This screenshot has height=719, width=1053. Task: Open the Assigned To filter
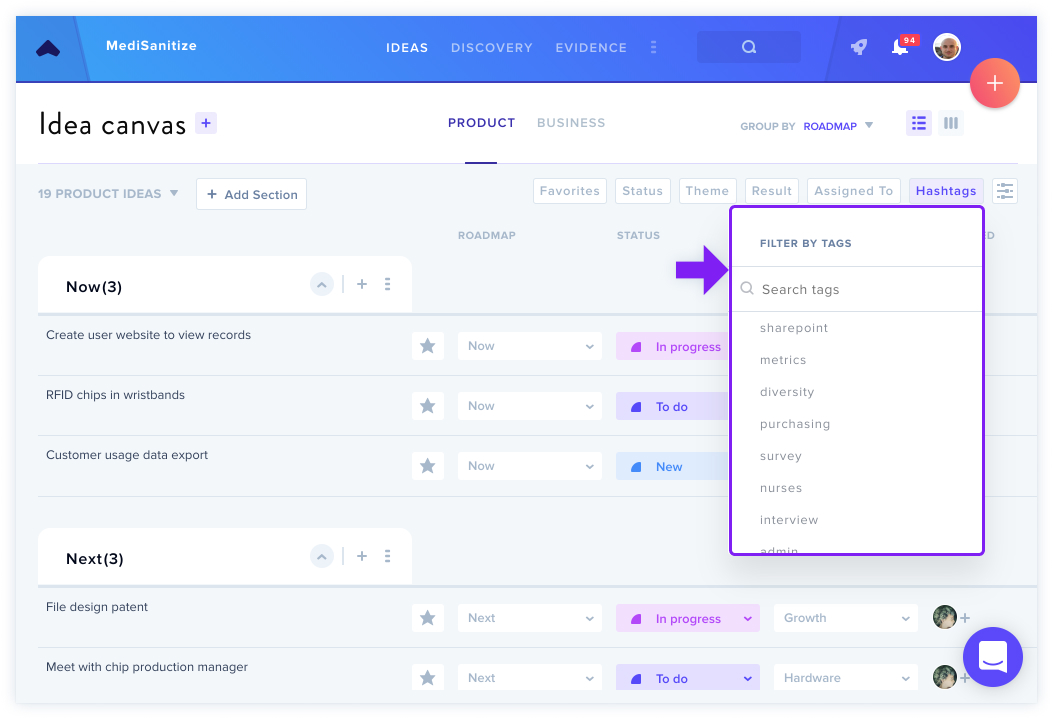tap(854, 191)
